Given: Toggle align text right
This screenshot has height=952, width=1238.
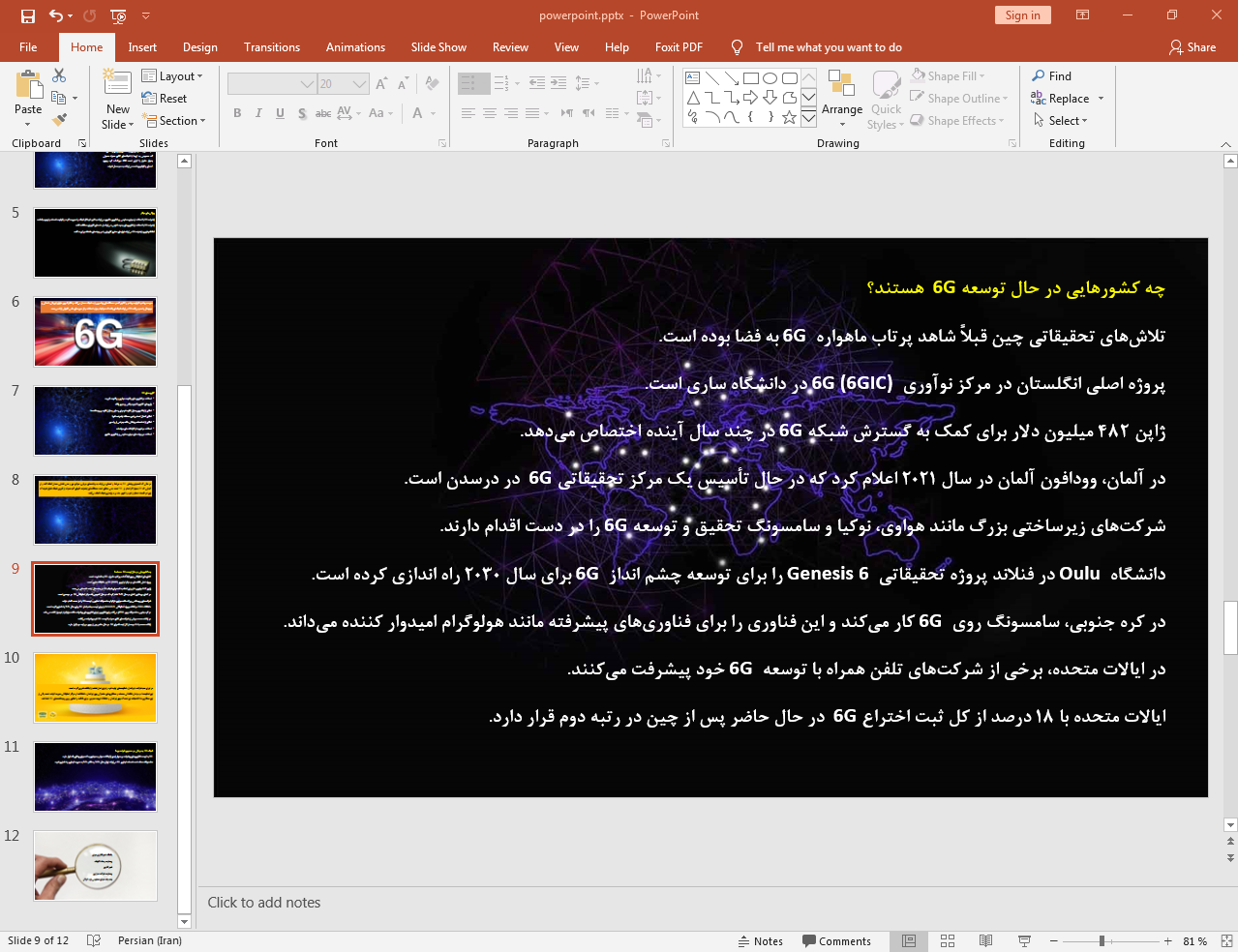Looking at the screenshot, I should (x=511, y=113).
